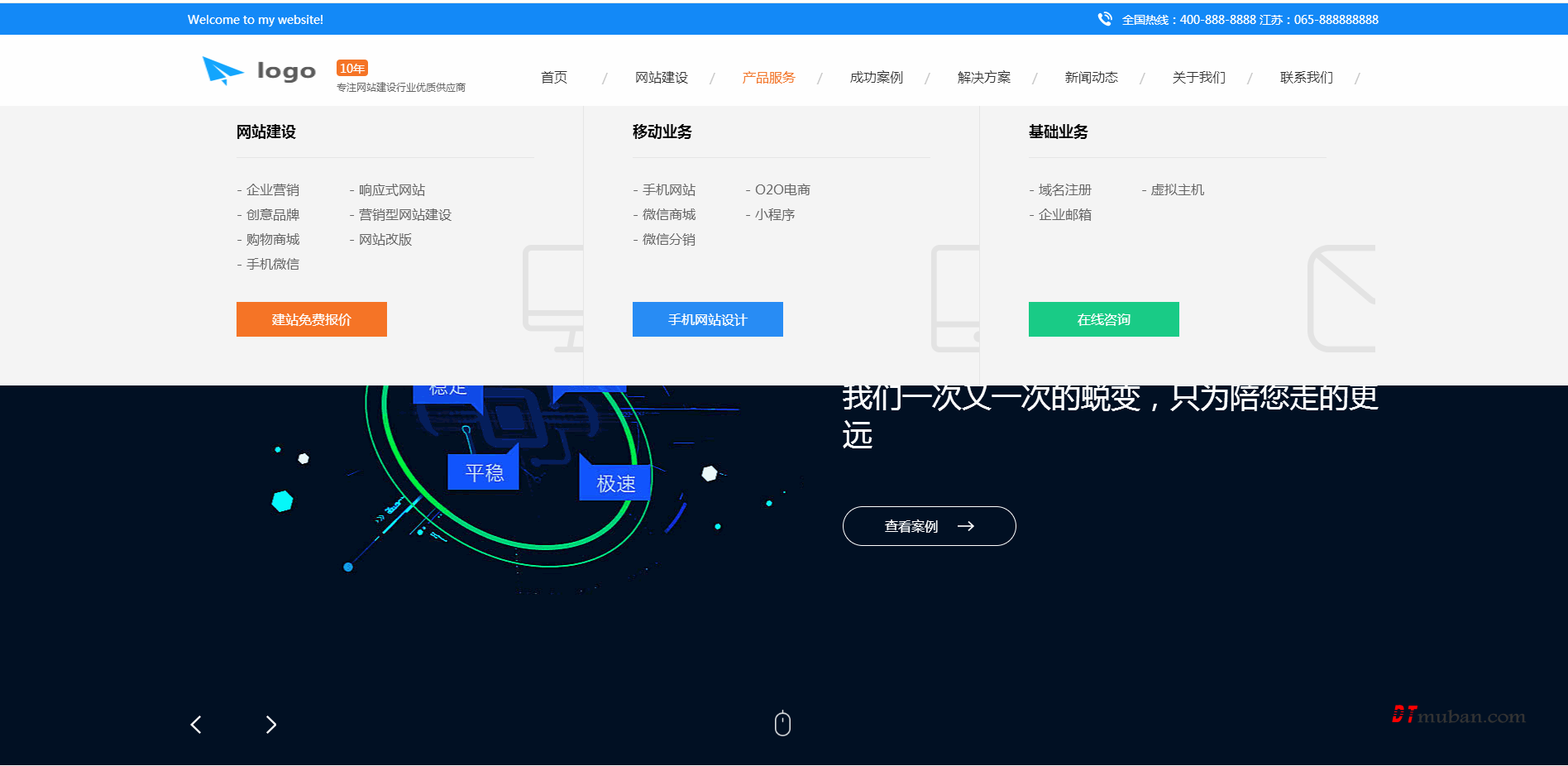Click the paper plane logo icon

[x=222, y=70]
